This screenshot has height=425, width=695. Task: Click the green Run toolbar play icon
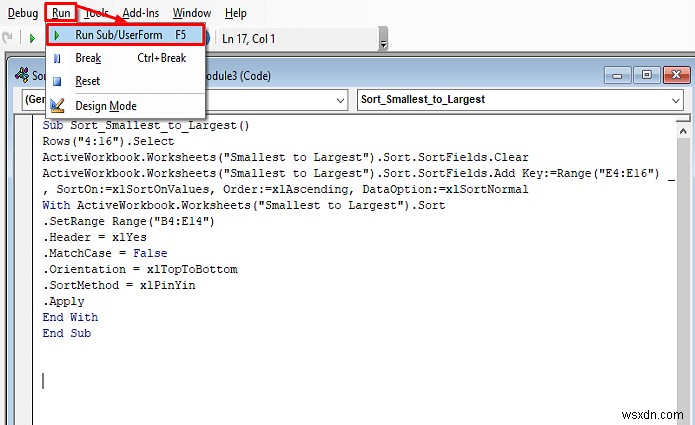click(x=32, y=39)
